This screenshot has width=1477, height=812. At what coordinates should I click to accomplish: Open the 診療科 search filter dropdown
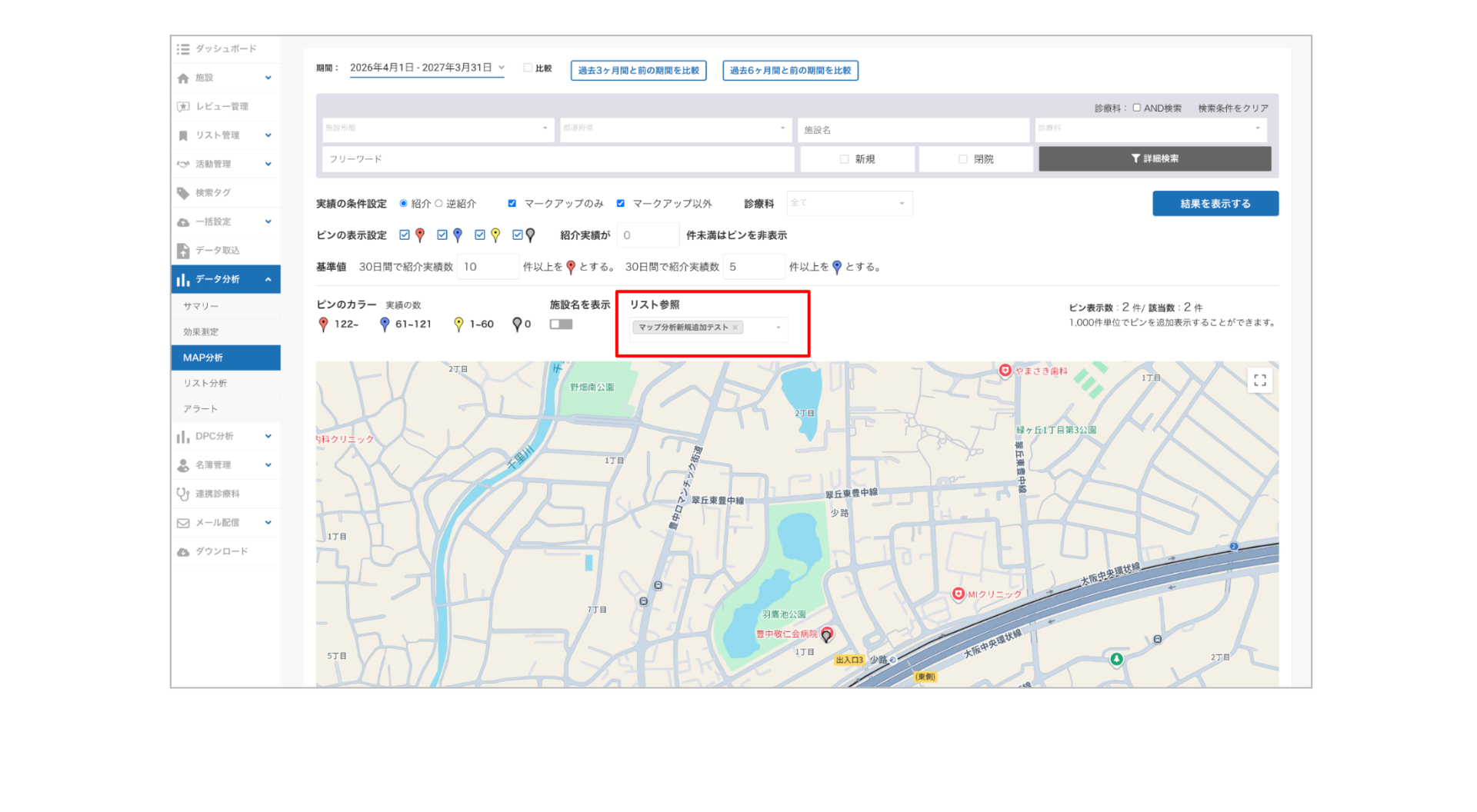(x=1150, y=129)
